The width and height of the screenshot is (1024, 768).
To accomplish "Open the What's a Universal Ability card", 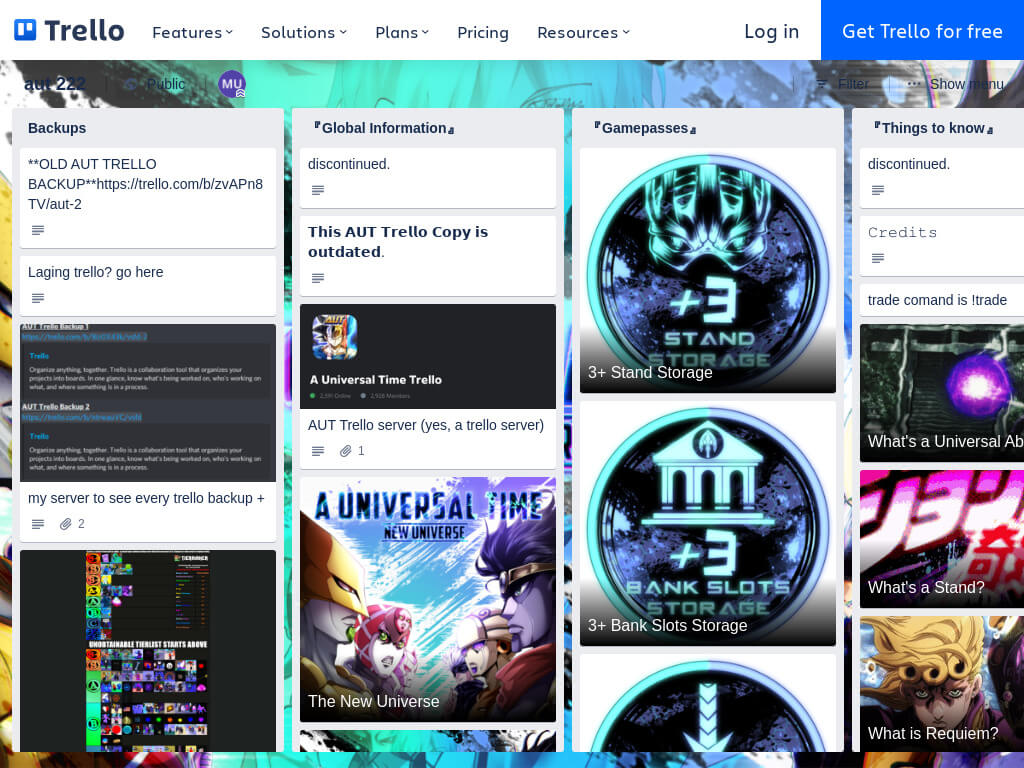I will tap(942, 393).
